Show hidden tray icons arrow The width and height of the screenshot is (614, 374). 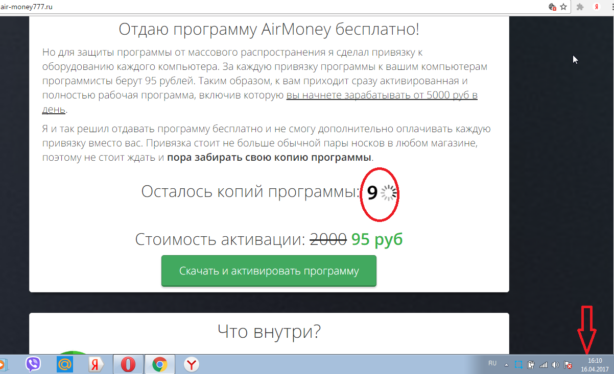click(506, 365)
